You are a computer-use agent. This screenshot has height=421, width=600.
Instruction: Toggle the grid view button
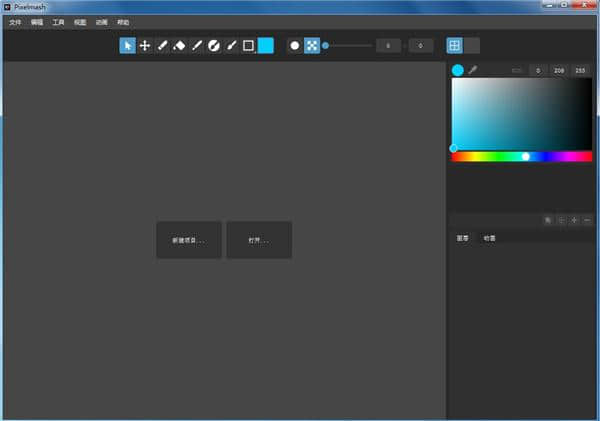point(455,45)
